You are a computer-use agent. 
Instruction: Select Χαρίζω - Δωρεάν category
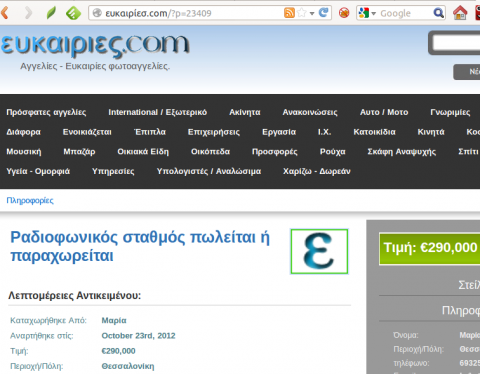click(x=317, y=171)
